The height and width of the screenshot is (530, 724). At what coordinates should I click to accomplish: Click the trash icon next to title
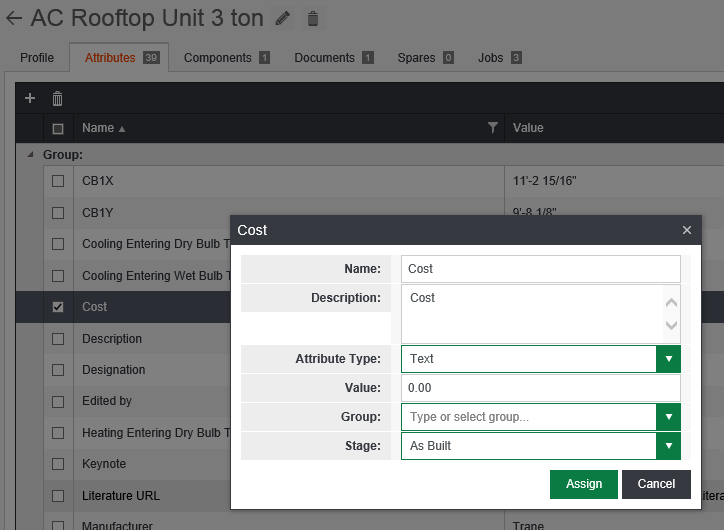[x=313, y=18]
